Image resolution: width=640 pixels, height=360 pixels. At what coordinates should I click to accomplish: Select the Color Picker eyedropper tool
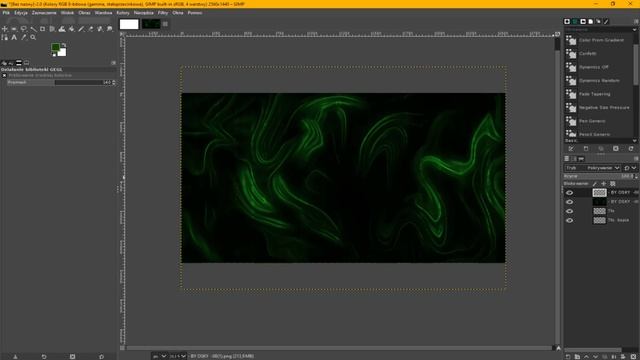(24, 38)
